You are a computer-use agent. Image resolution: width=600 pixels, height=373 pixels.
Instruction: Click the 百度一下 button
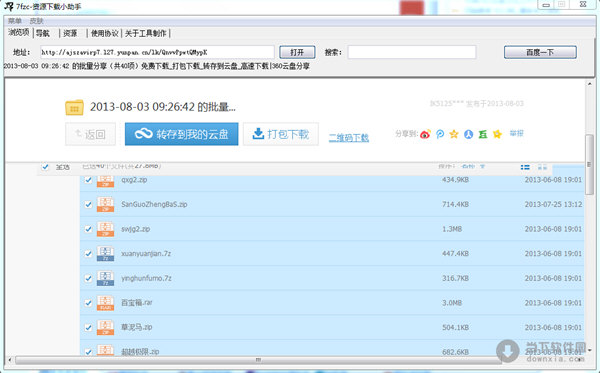[540, 52]
